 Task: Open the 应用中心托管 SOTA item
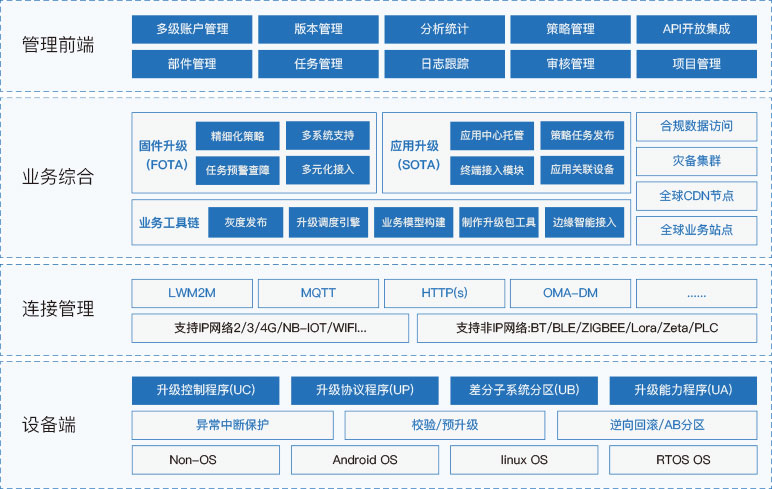[486, 135]
